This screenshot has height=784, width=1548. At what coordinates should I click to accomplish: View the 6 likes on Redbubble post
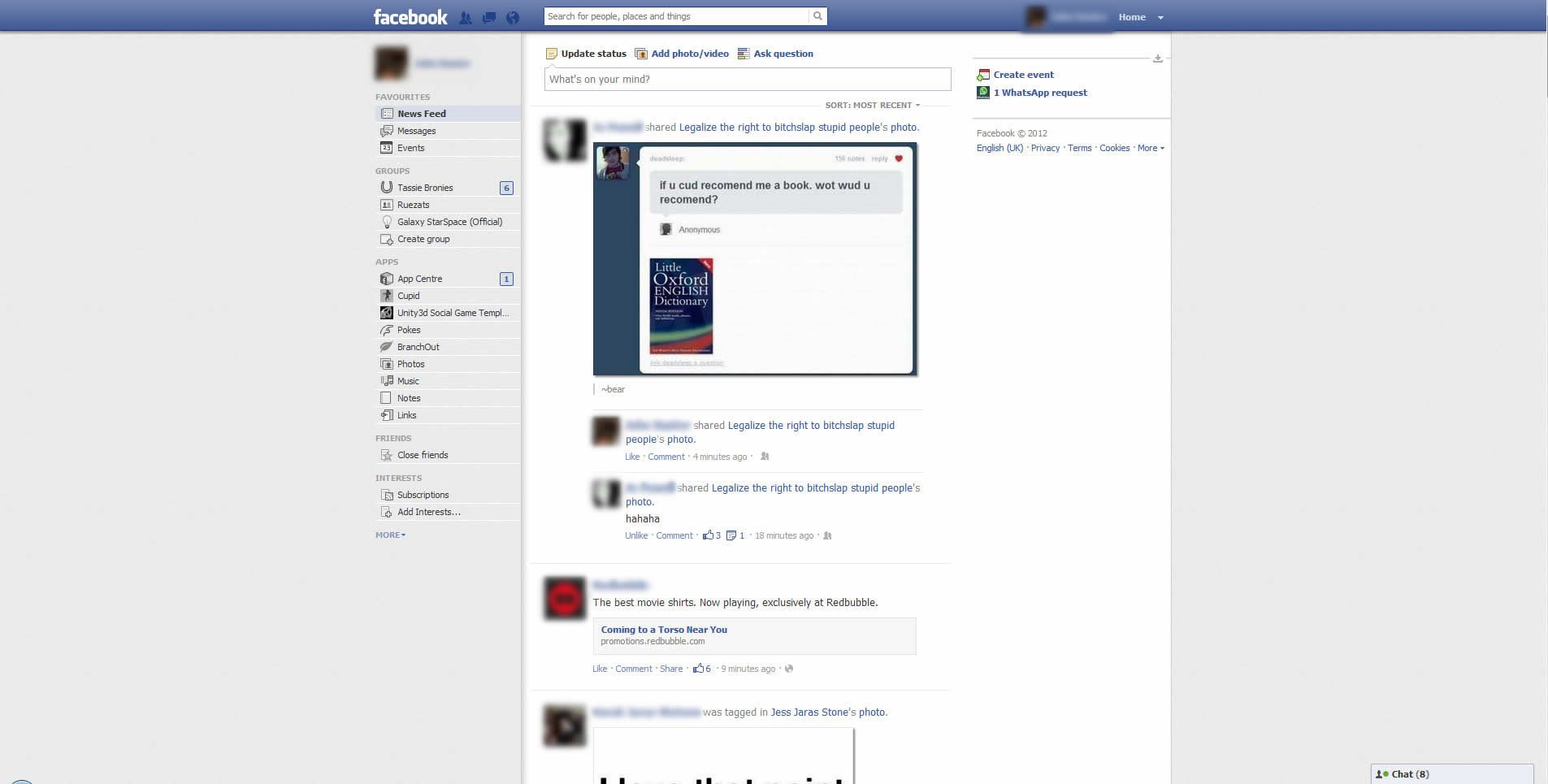point(702,669)
